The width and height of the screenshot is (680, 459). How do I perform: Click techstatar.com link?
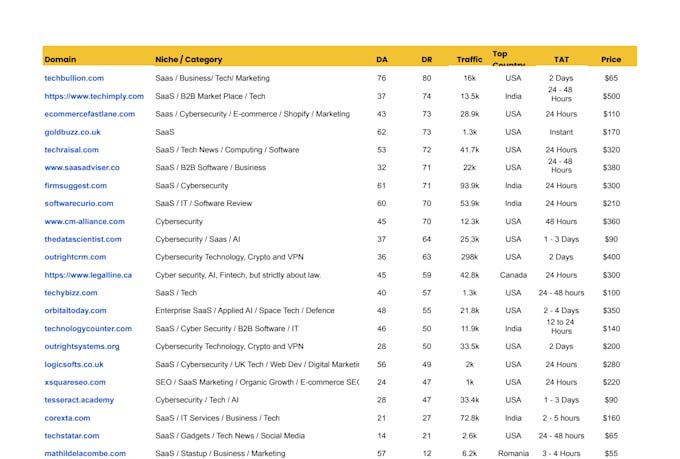click(72, 436)
